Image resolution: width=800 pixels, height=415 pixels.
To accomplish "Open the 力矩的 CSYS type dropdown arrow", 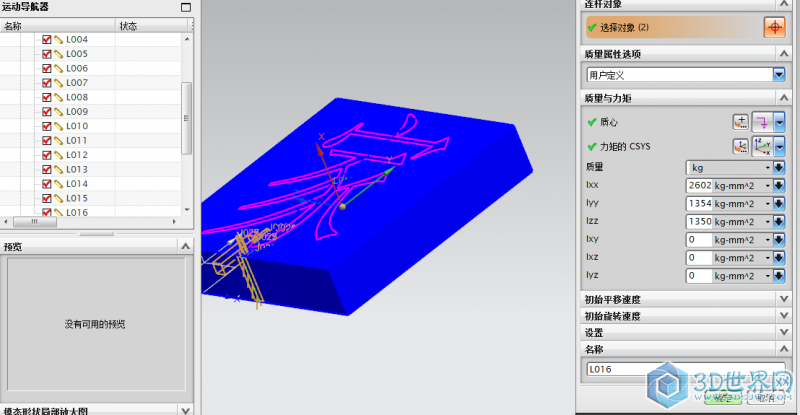I will point(779,147).
